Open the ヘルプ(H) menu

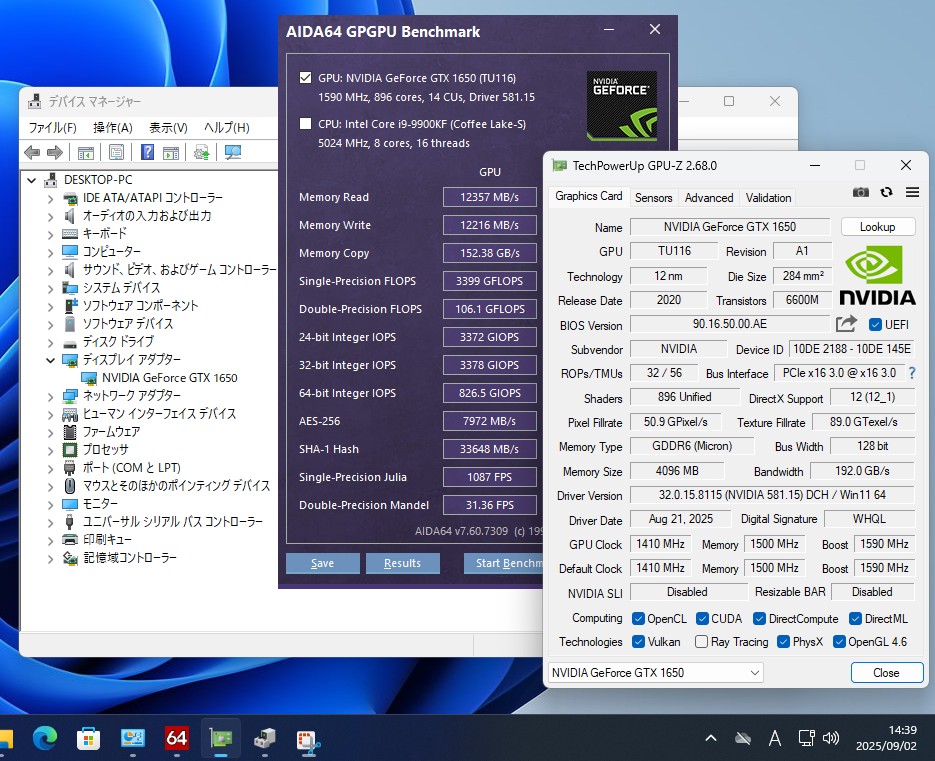pos(227,128)
